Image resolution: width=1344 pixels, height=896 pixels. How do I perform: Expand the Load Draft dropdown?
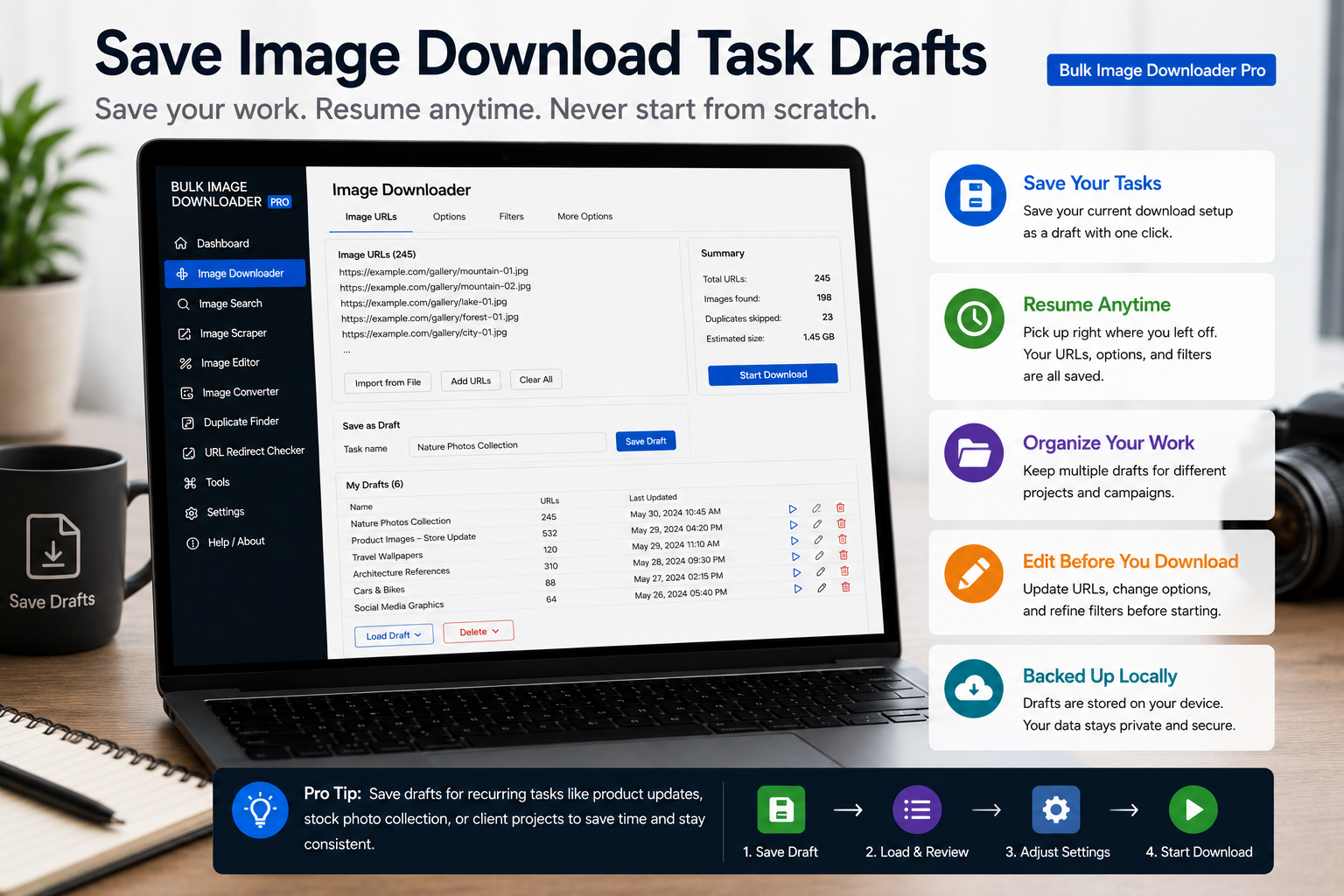click(x=394, y=635)
